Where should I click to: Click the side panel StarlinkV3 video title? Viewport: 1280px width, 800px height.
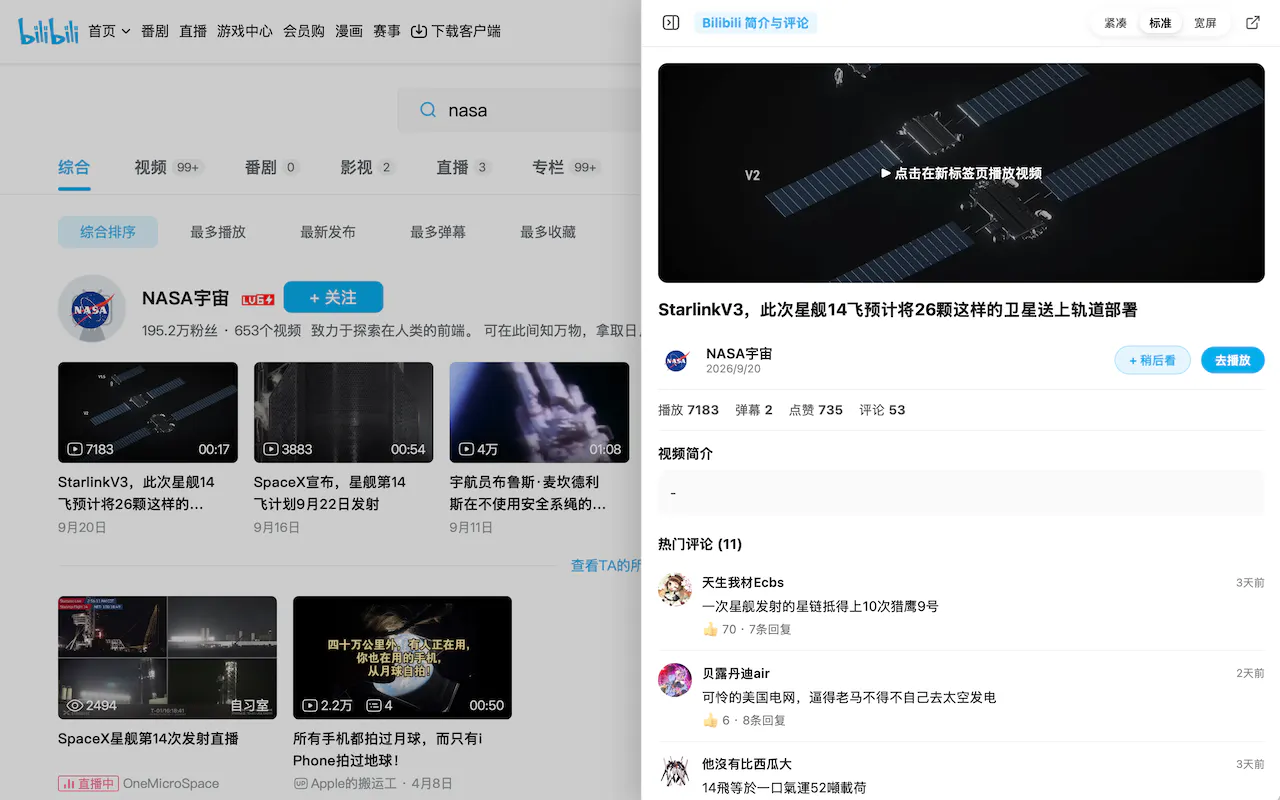(x=898, y=310)
